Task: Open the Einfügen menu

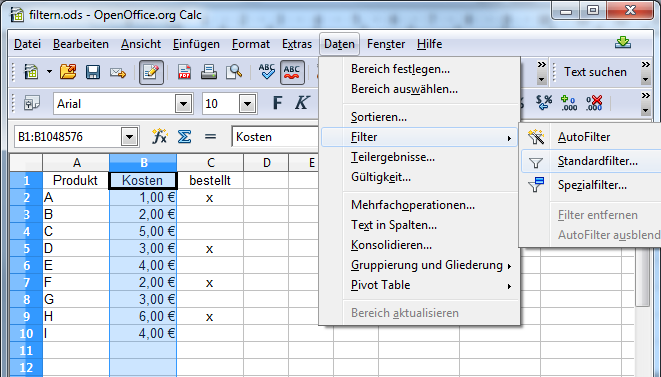Action: (196, 44)
